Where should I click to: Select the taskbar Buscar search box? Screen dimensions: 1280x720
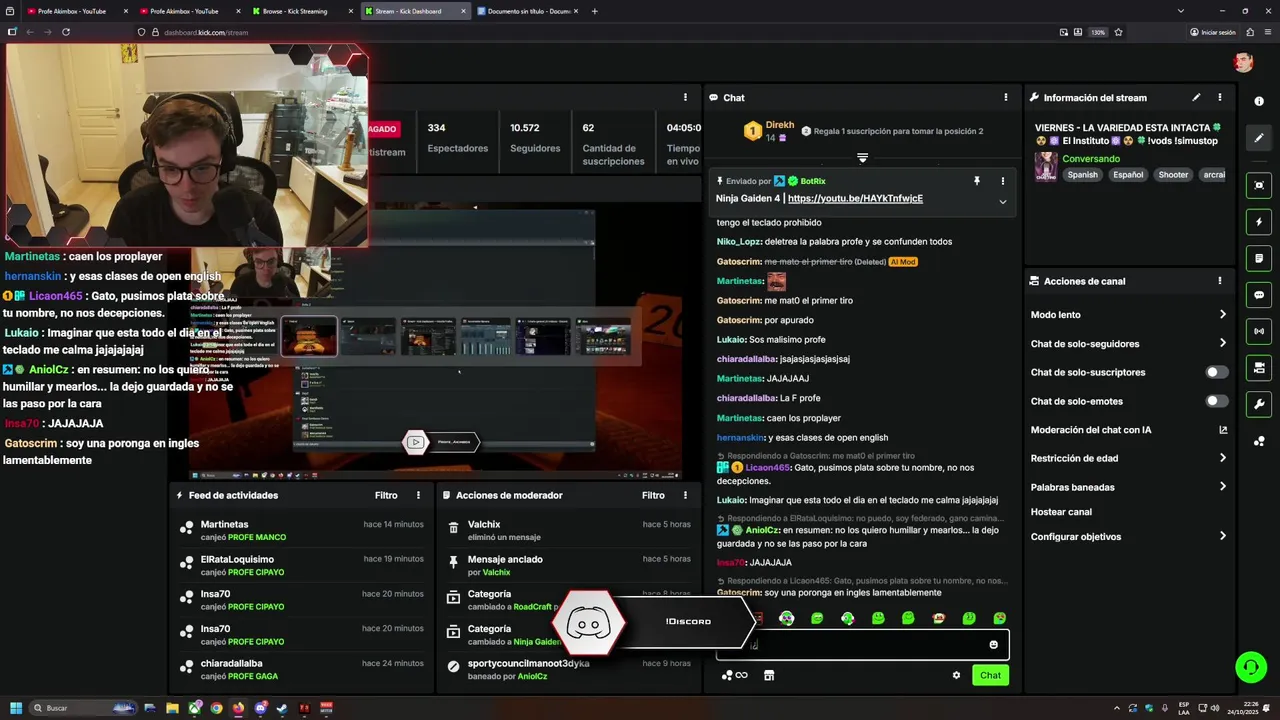click(x=83, y=708)
